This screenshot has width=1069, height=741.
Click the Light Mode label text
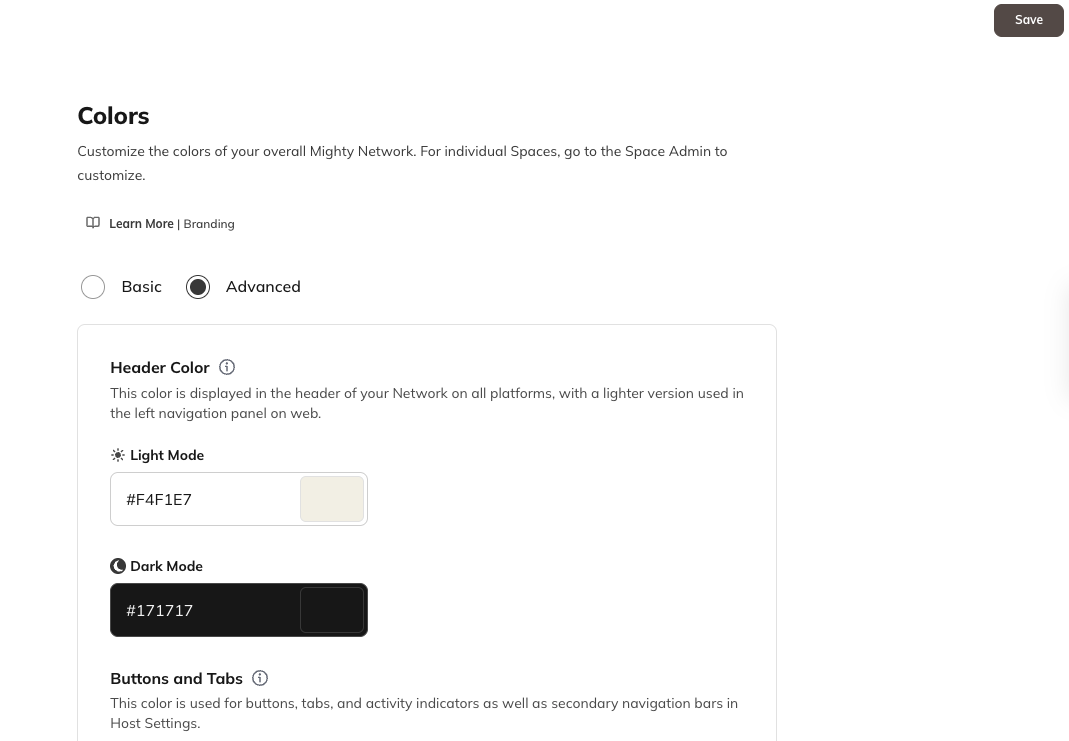tap(167, 455)
